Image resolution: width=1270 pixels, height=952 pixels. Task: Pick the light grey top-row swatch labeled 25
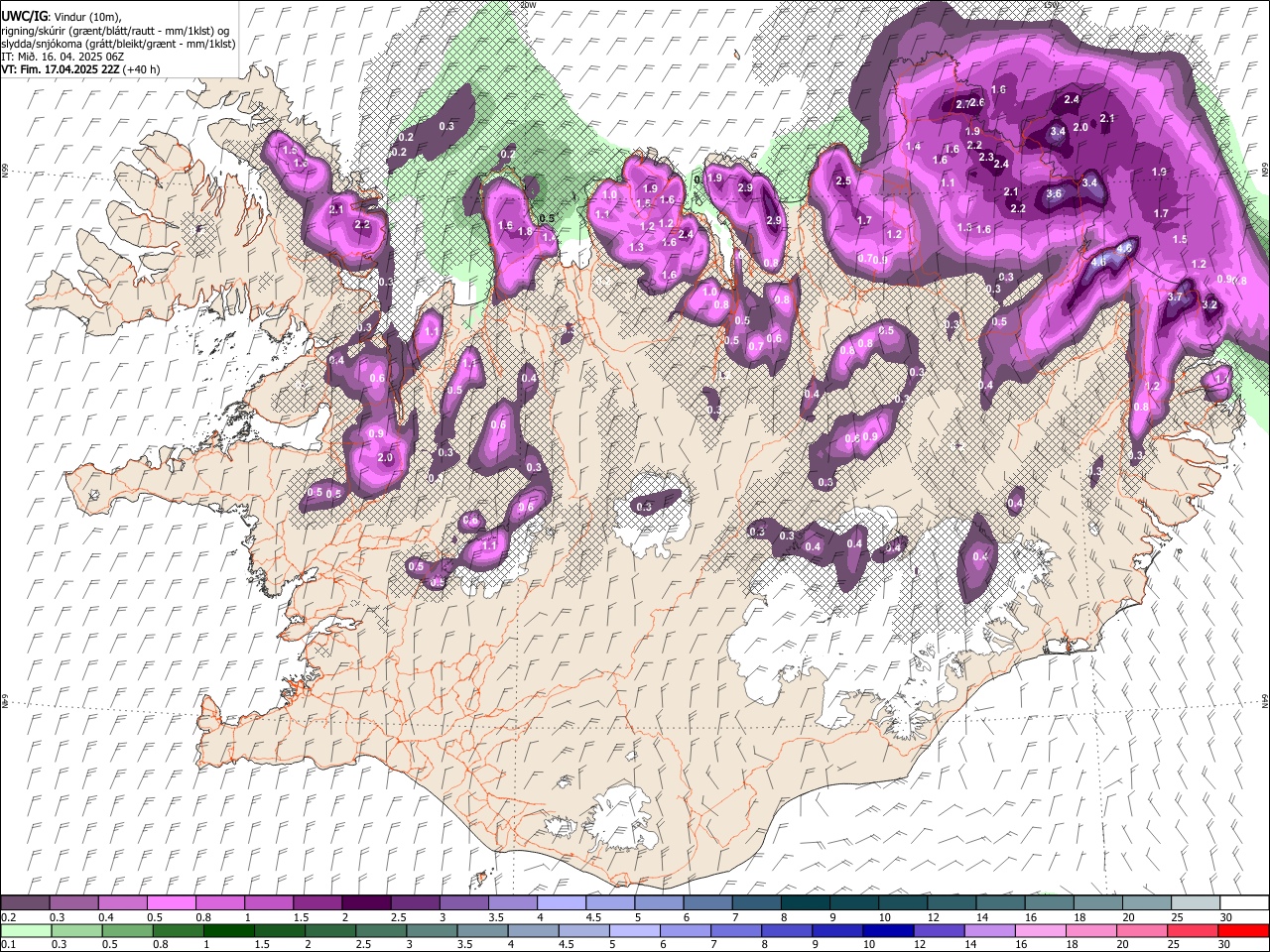[x=1196, y=903]
